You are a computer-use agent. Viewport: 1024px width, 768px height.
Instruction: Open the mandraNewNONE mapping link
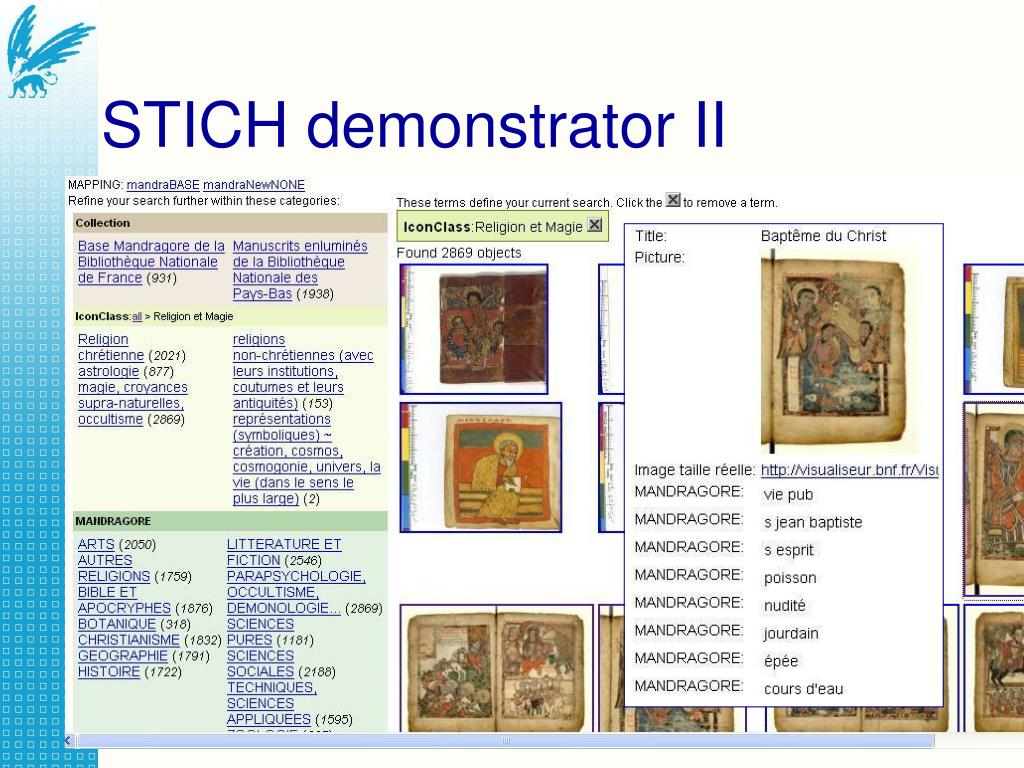[253, 185]
